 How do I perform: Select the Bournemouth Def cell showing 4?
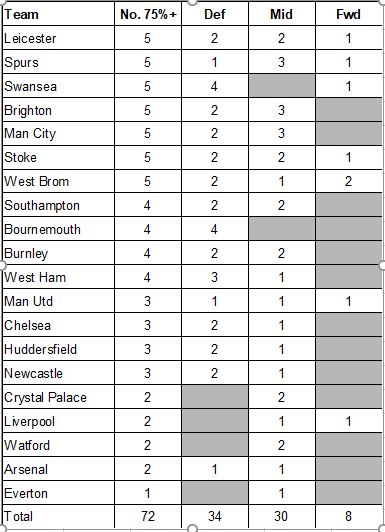click(x=215, y=229)
